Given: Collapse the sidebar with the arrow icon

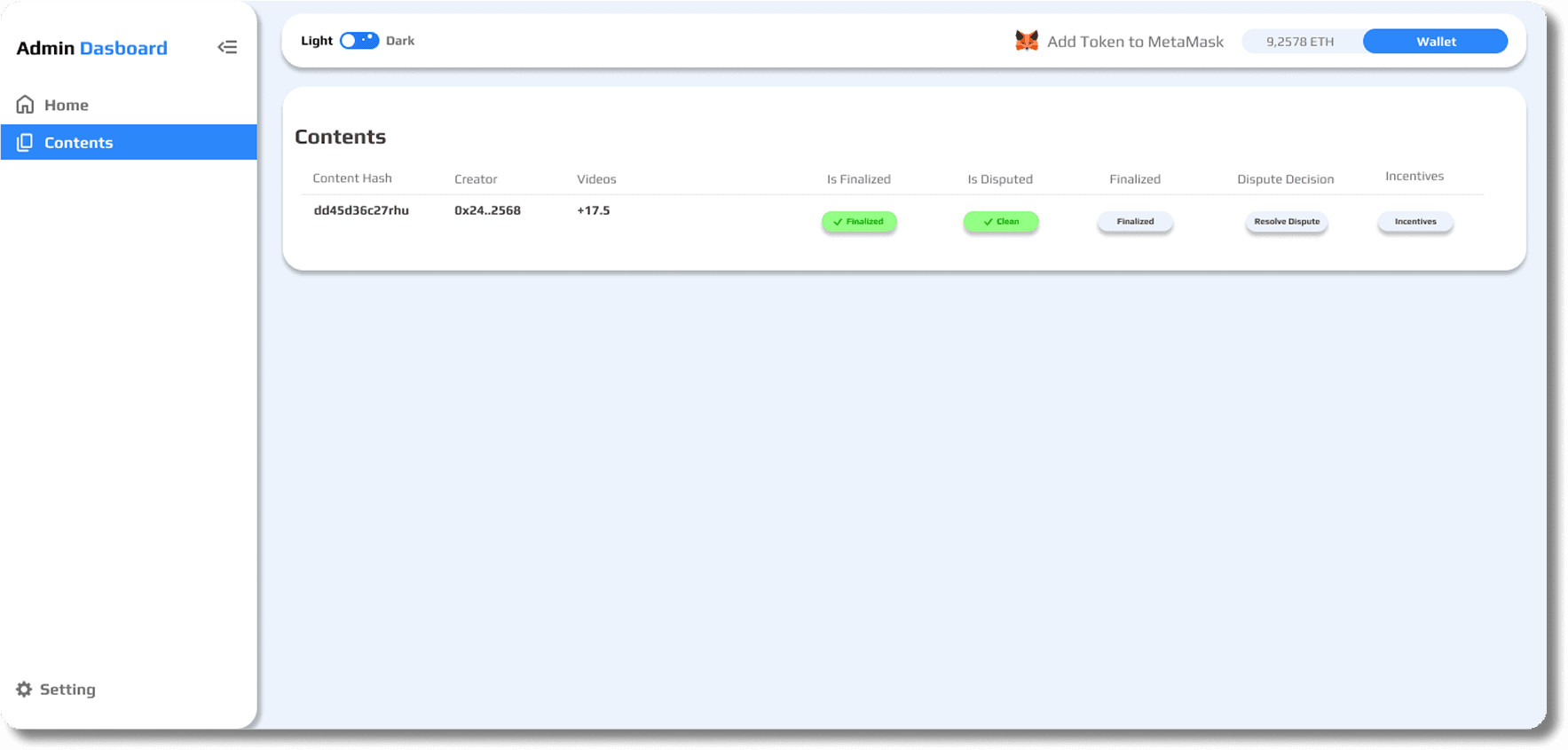Looking at the screenshot, I should tap(227, 47).
